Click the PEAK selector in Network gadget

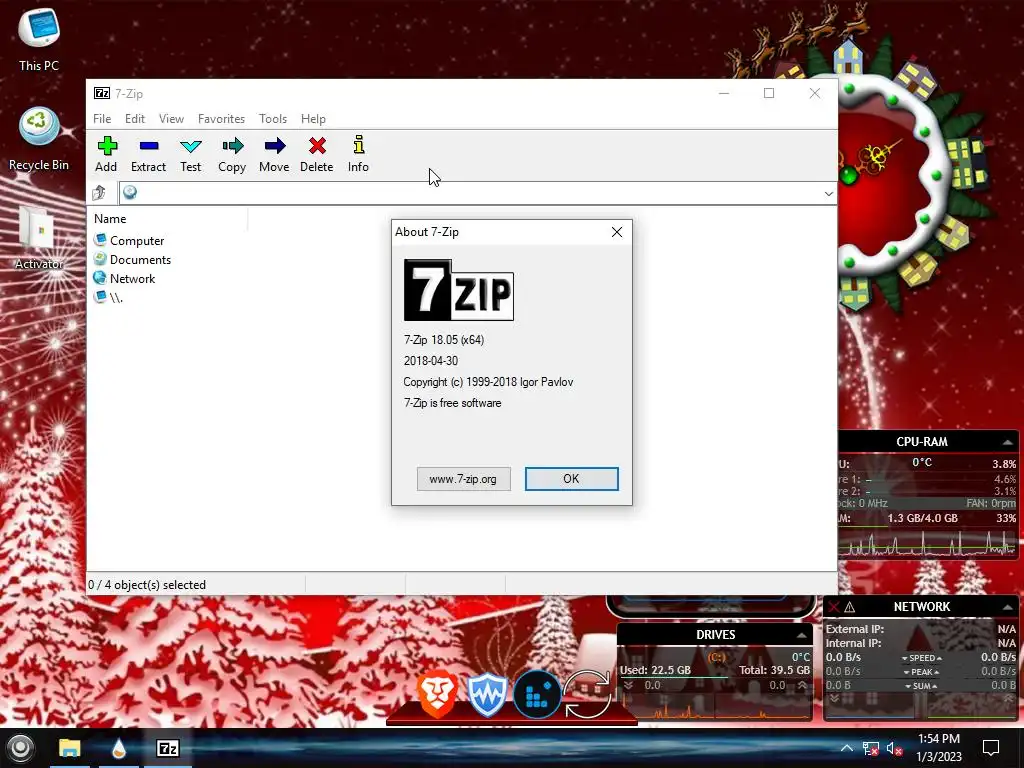pyautogui.click(x=922, y=671)
